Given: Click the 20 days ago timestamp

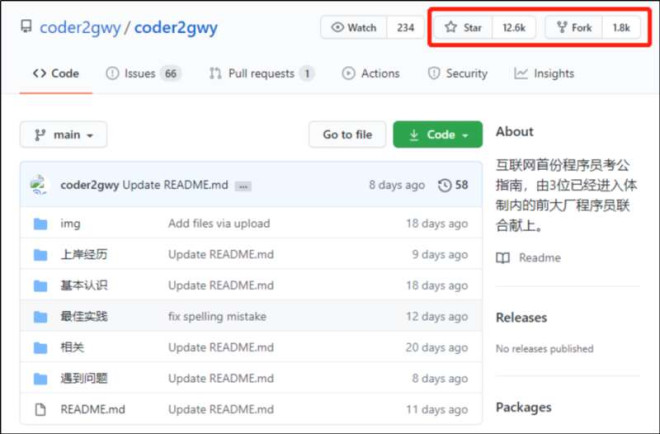Looking at the screenshot, I should point(437,348).
